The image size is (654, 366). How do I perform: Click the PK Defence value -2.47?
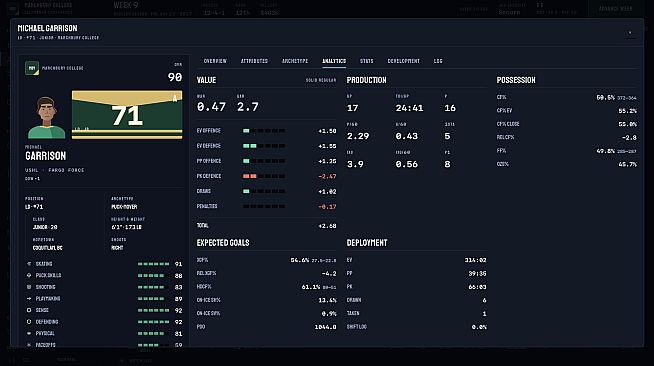click(327, 176)
